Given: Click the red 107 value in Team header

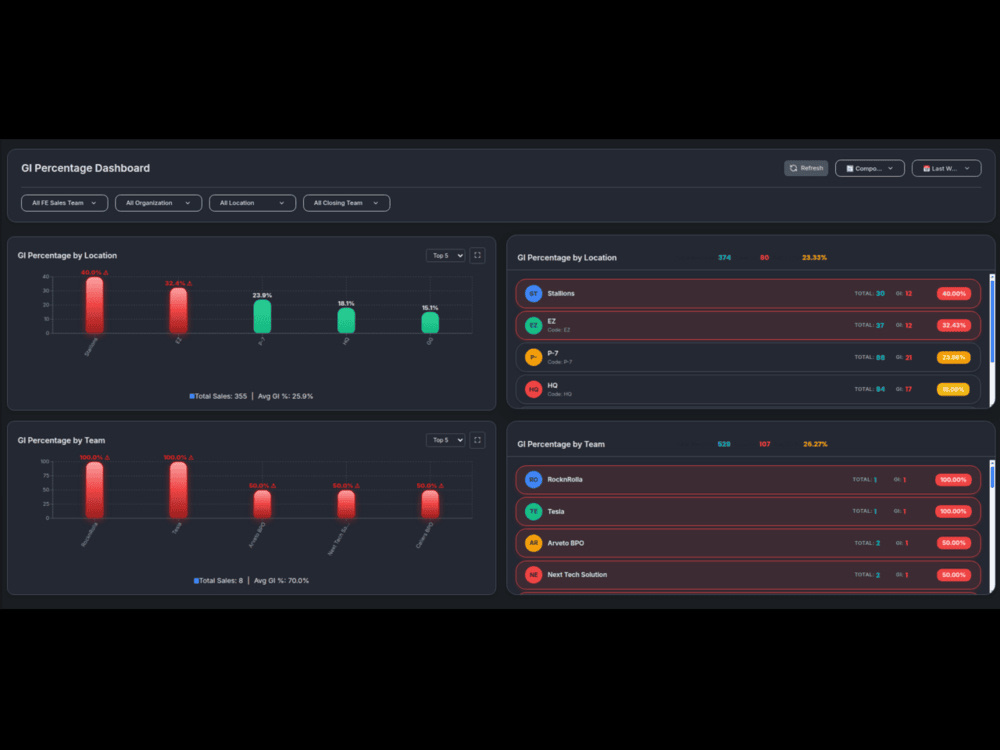Looking at the screenshot, I should [765, 444].
